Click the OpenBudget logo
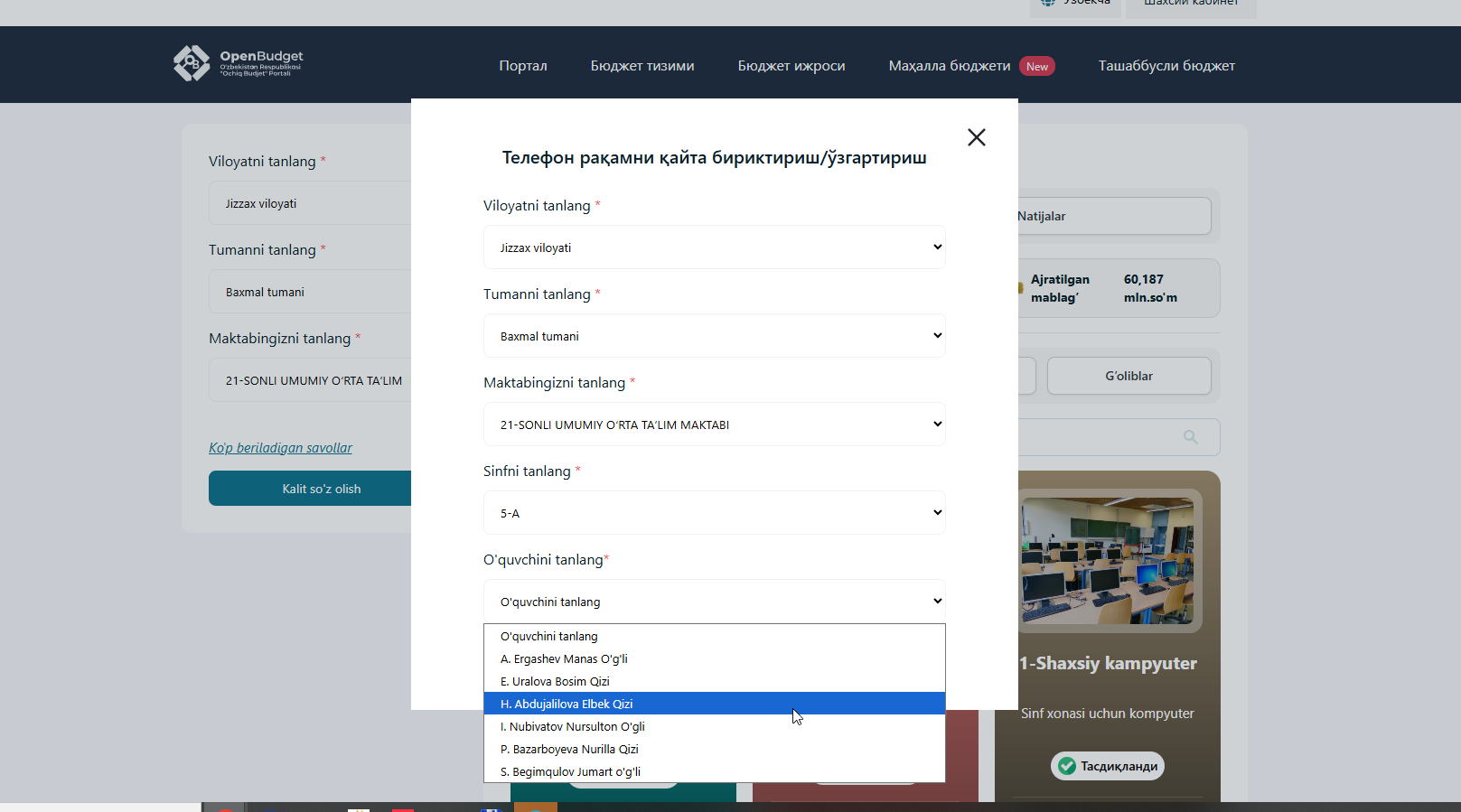 tap(239, 63)
